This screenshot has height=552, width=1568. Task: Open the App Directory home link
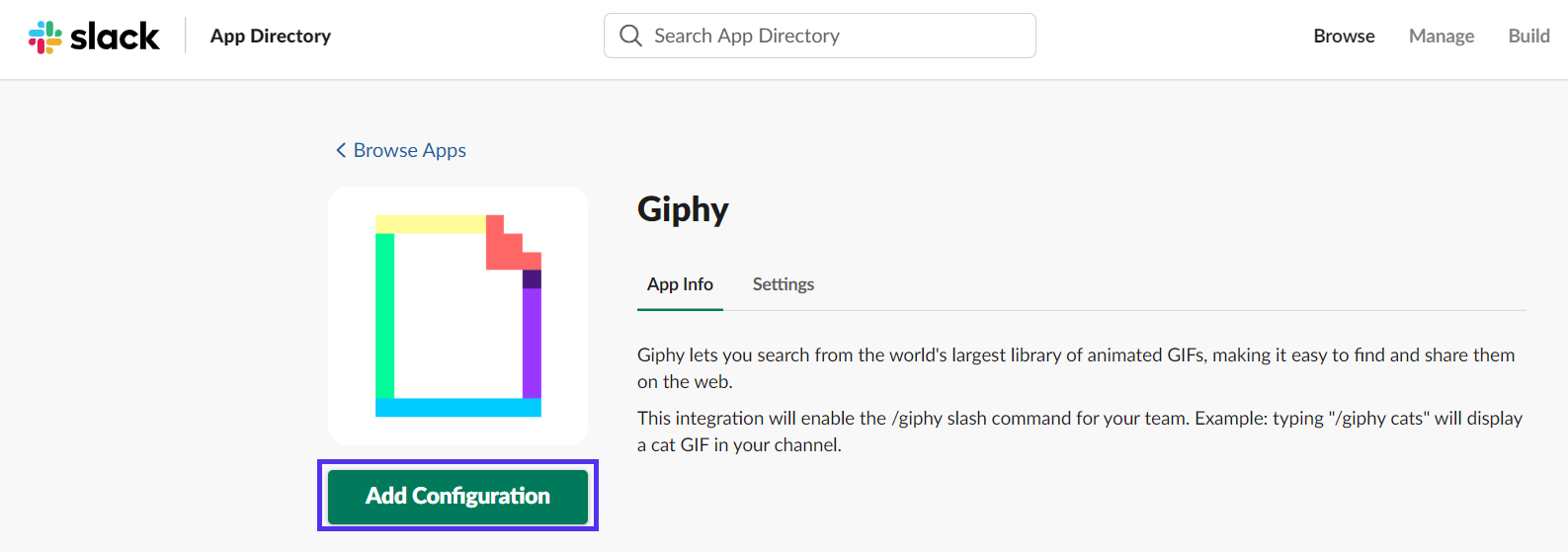tap(270, 37)
